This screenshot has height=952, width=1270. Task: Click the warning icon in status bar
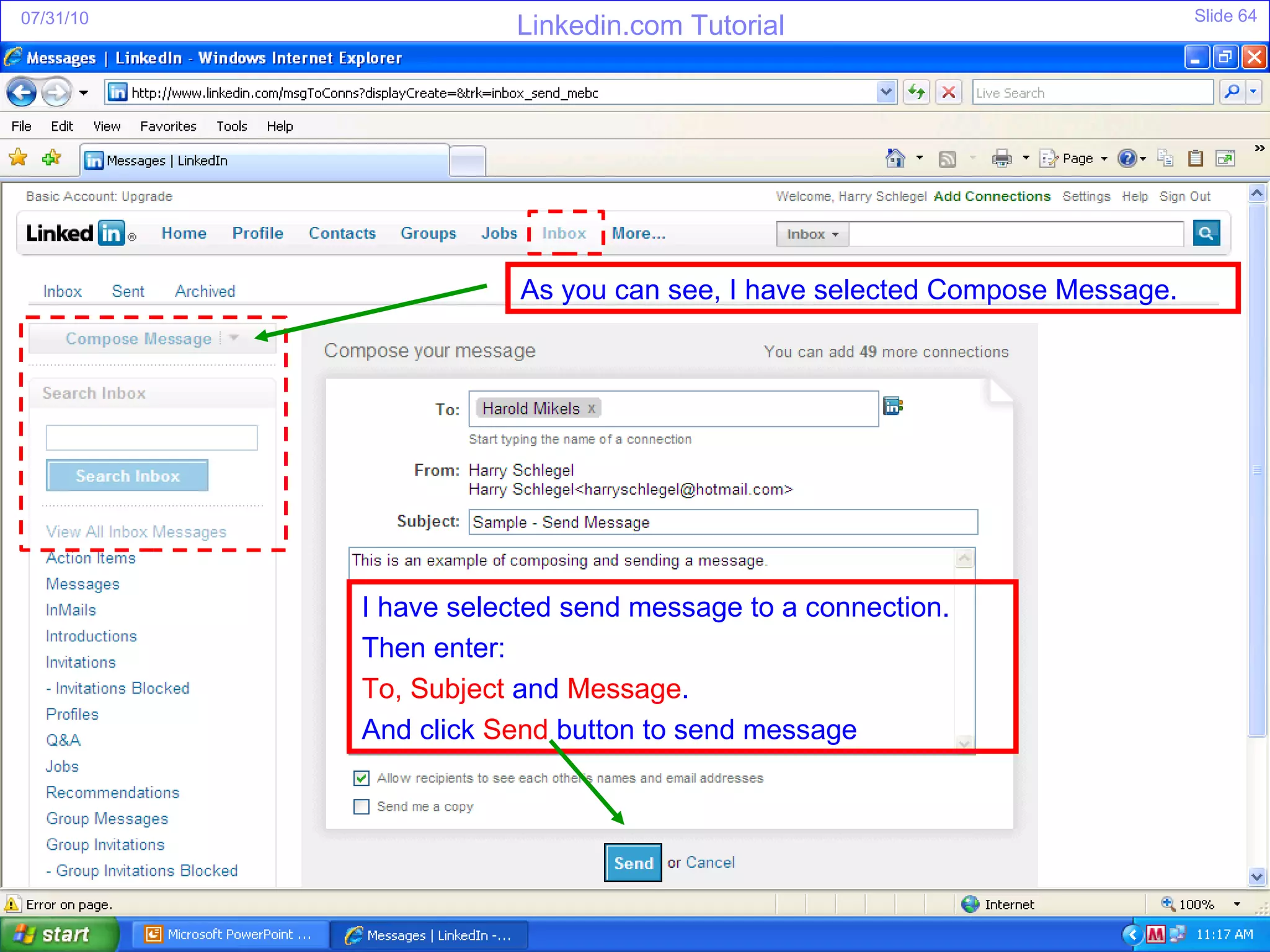pyautogui.click(x=11, y=905)
